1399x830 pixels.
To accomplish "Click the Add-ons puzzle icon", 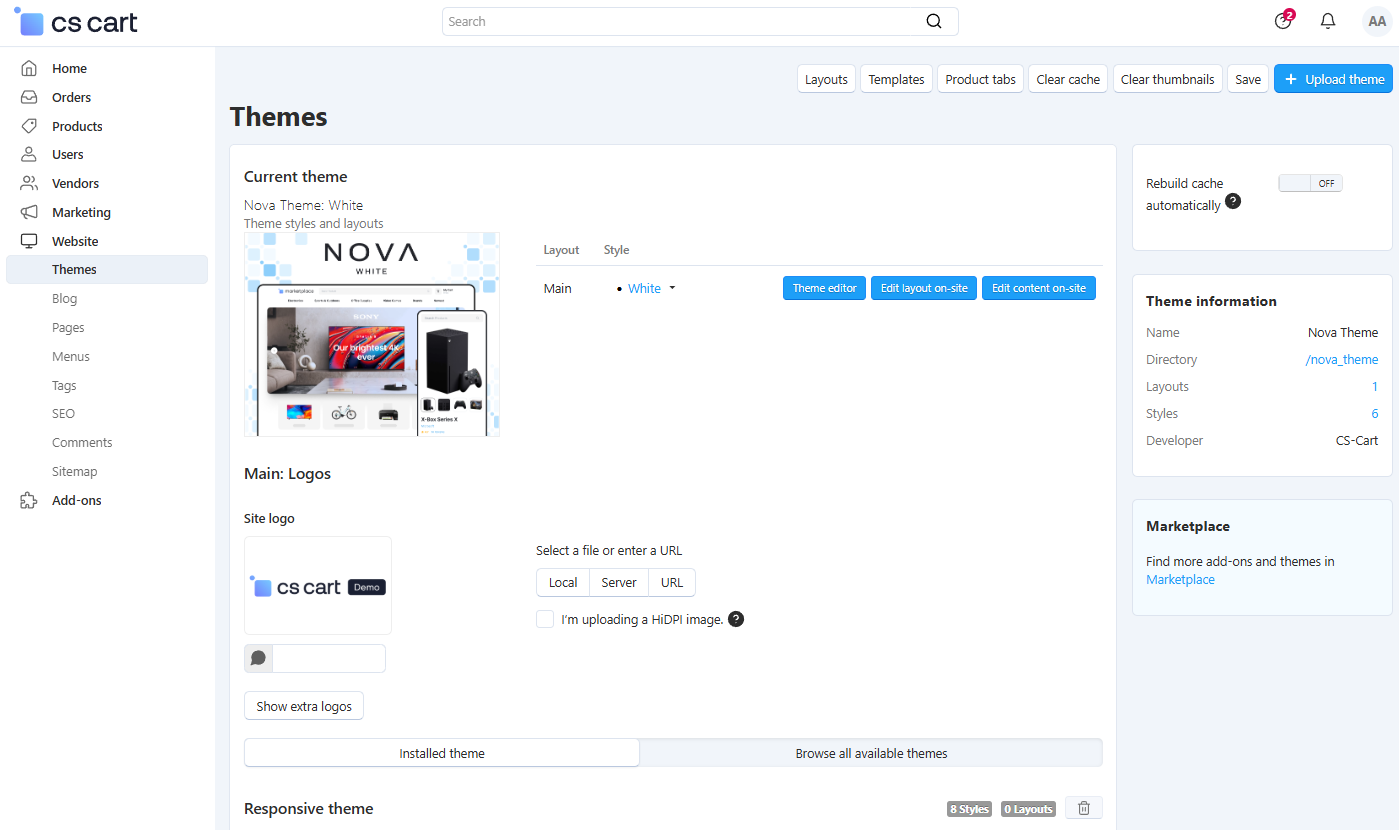I will coord(29,501).
